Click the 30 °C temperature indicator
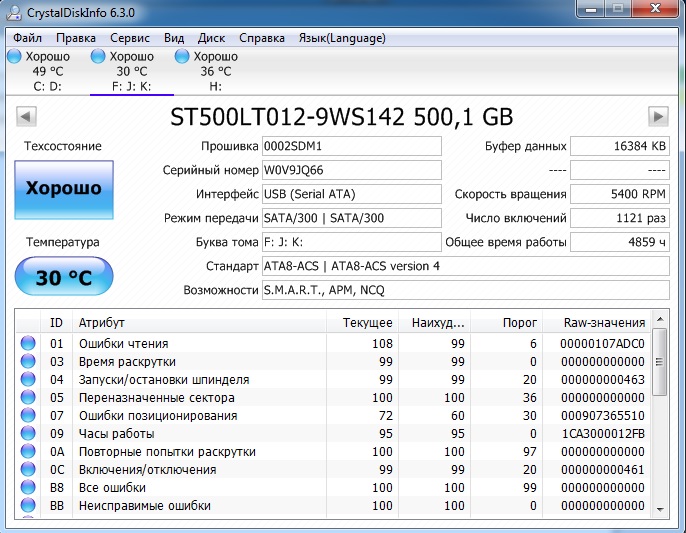 (x=64, y=277)
